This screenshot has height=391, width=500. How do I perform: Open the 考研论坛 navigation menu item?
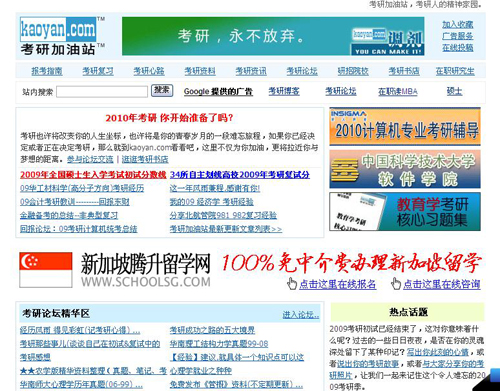pyautogui.click(x=302, y=71)
